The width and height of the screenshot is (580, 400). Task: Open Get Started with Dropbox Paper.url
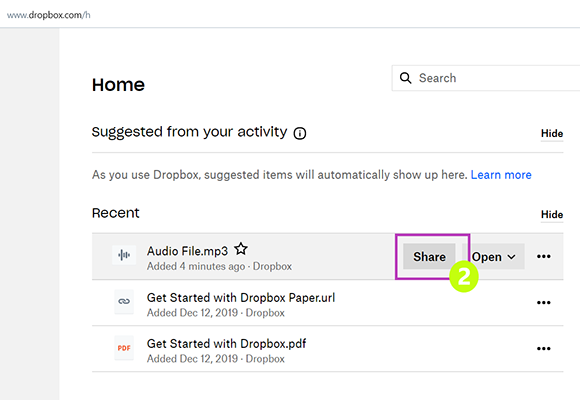(x=241, y=298)
